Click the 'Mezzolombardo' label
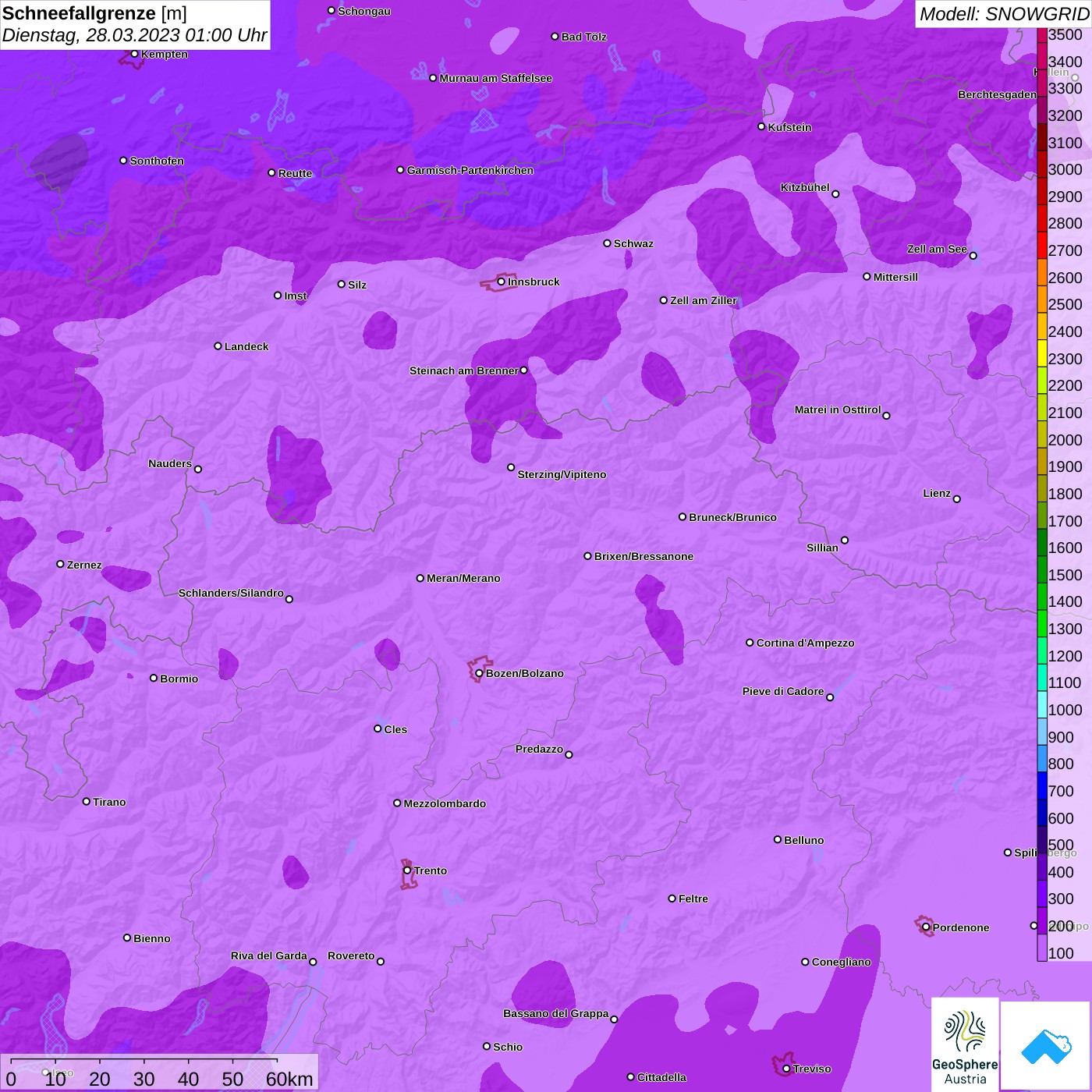Image resolution: width=1092 pixels, height=1092 pixels. [445, 803]
